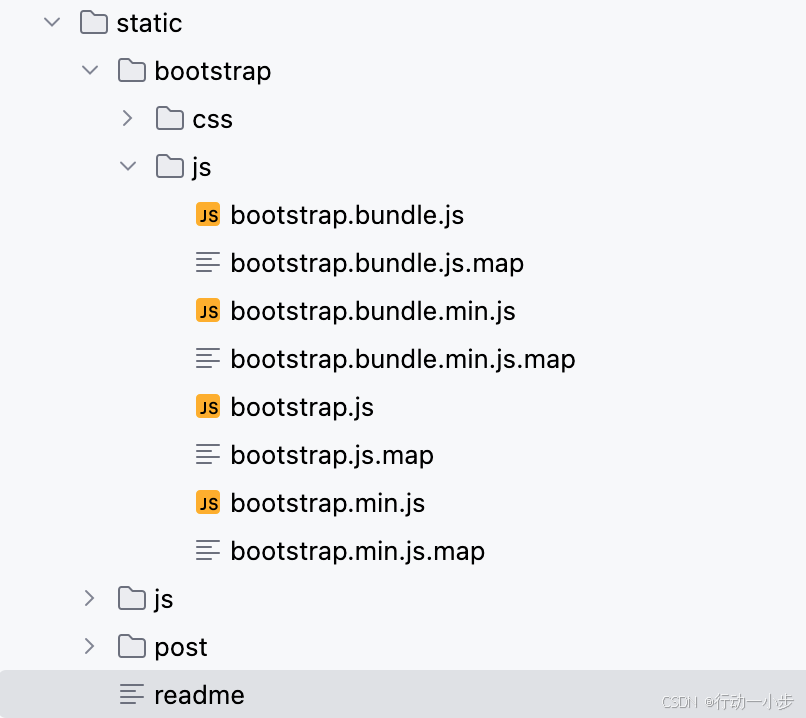The height and width of the screenshot is (718, 806).
Task: Collapse the static folder
Action: tap(52, 22)
